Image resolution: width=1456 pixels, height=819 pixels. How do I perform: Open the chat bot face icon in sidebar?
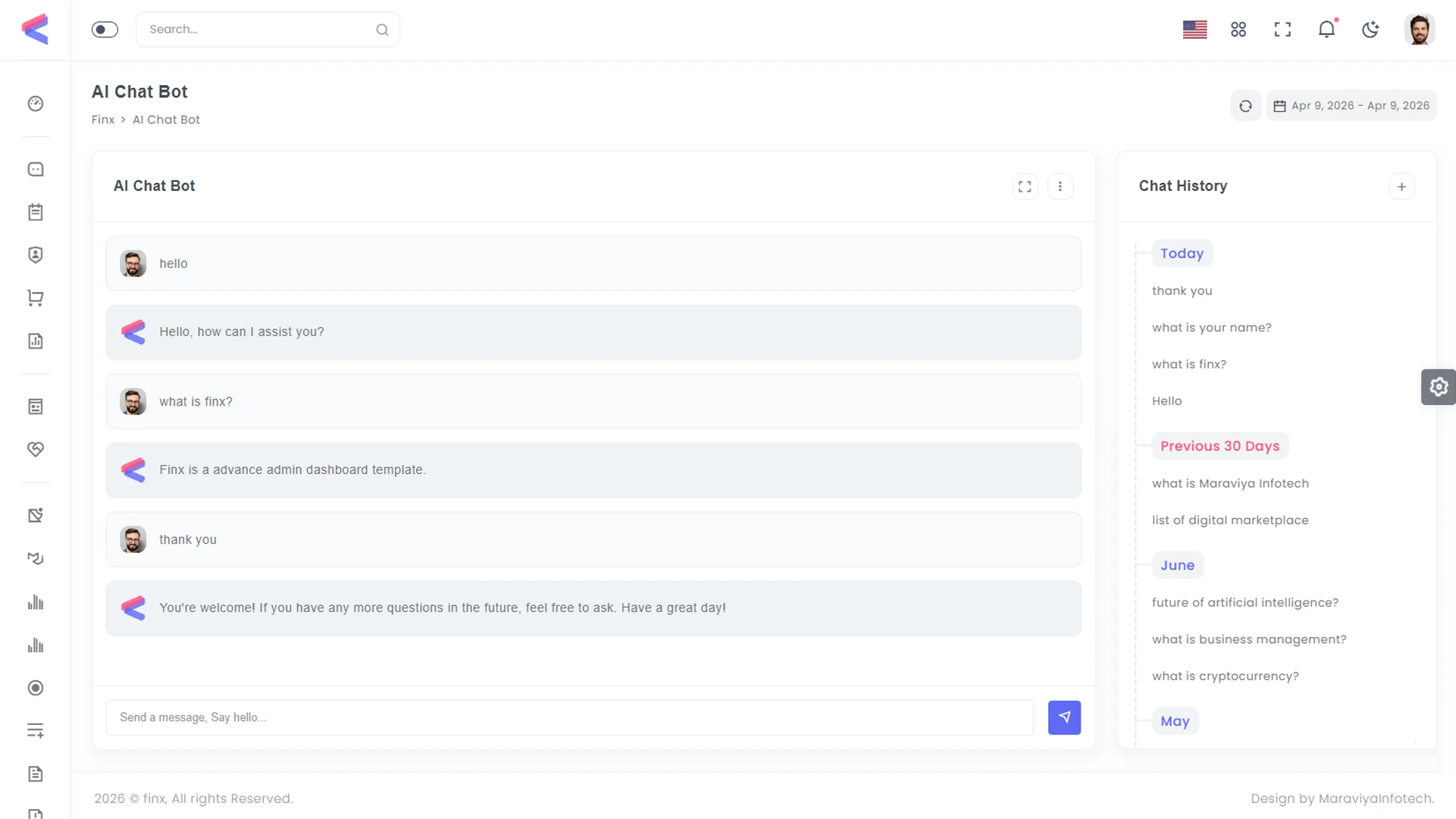click(x=36, y=169)
